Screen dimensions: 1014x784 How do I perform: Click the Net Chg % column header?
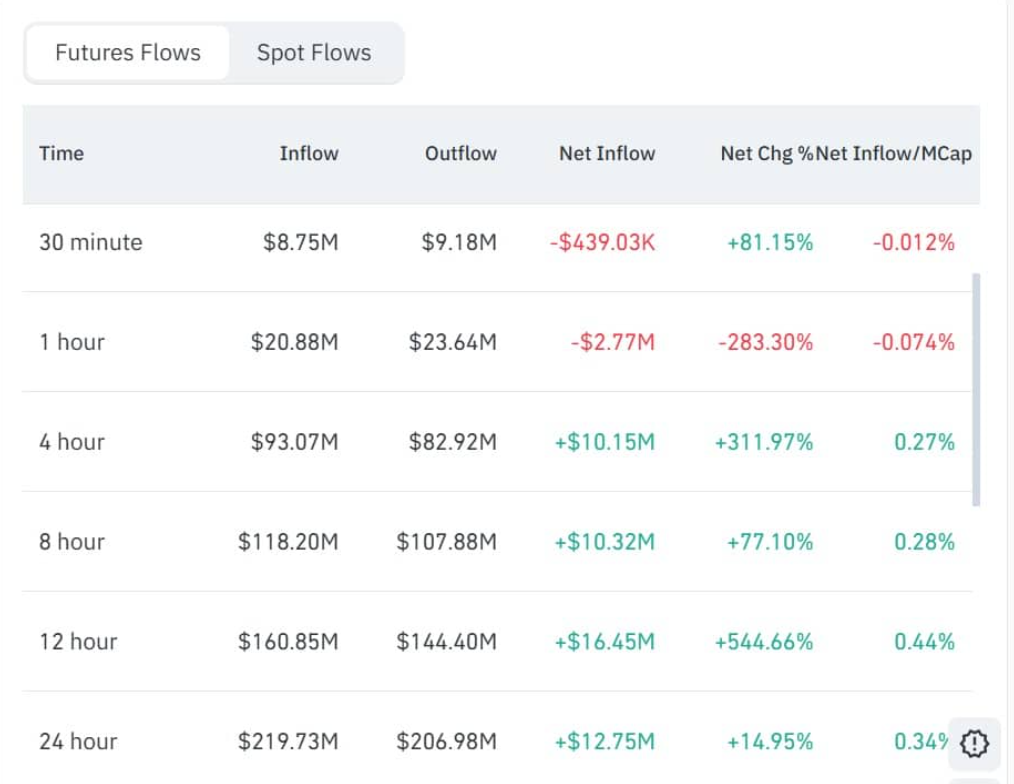(x=766, y=154)
